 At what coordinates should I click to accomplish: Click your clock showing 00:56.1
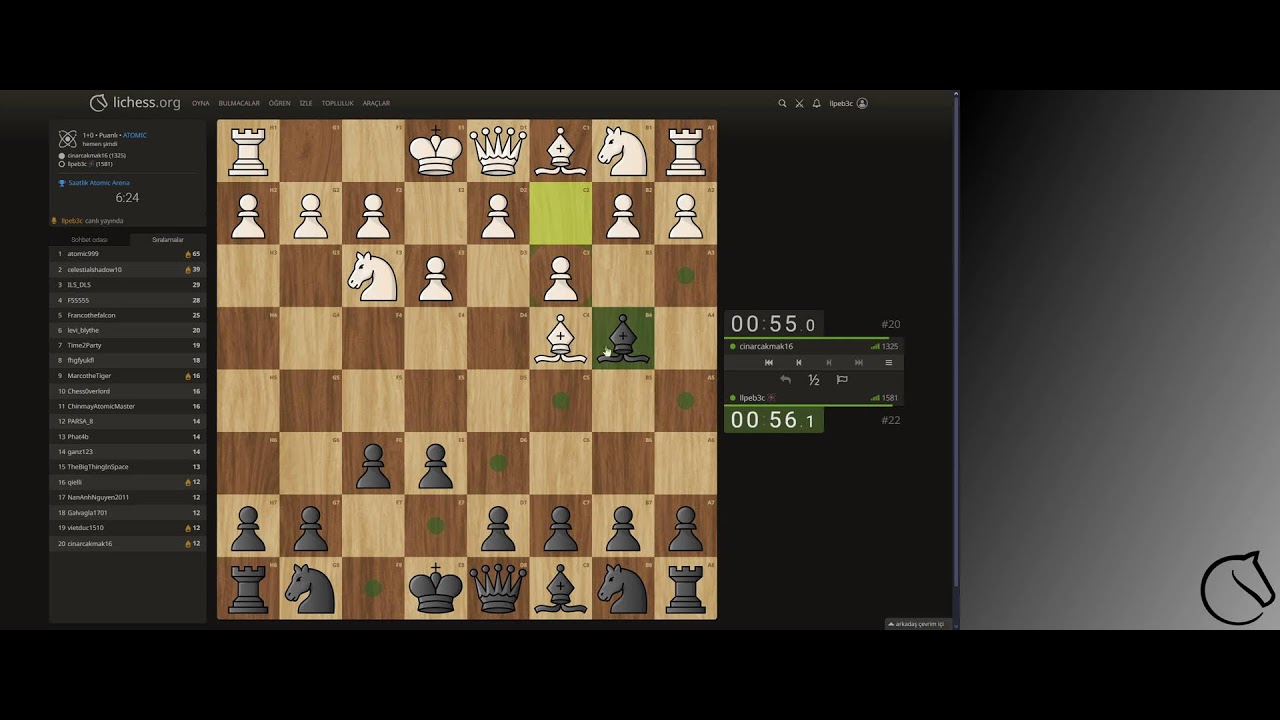pyautogui.click(x=773, y=420)
